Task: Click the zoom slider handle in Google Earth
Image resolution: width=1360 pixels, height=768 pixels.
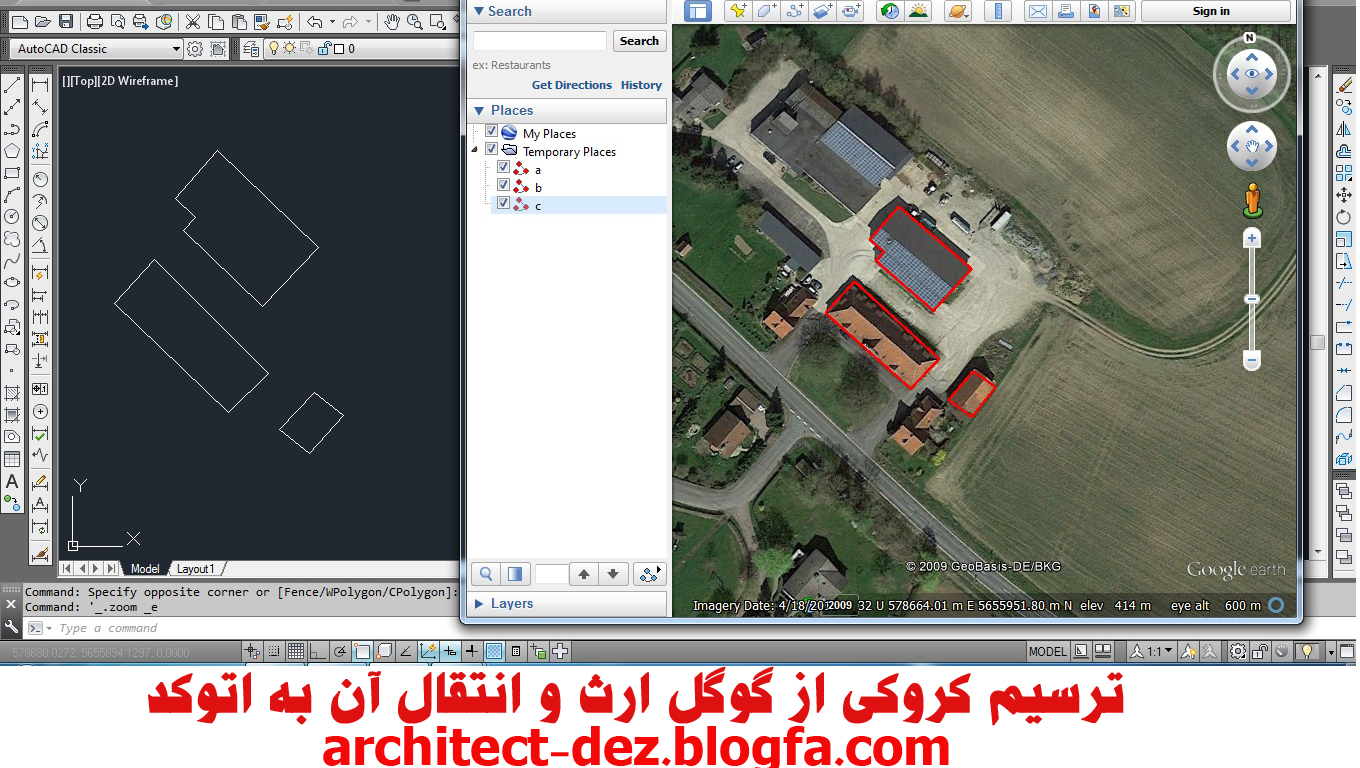Action: (x=1251, y=299)
